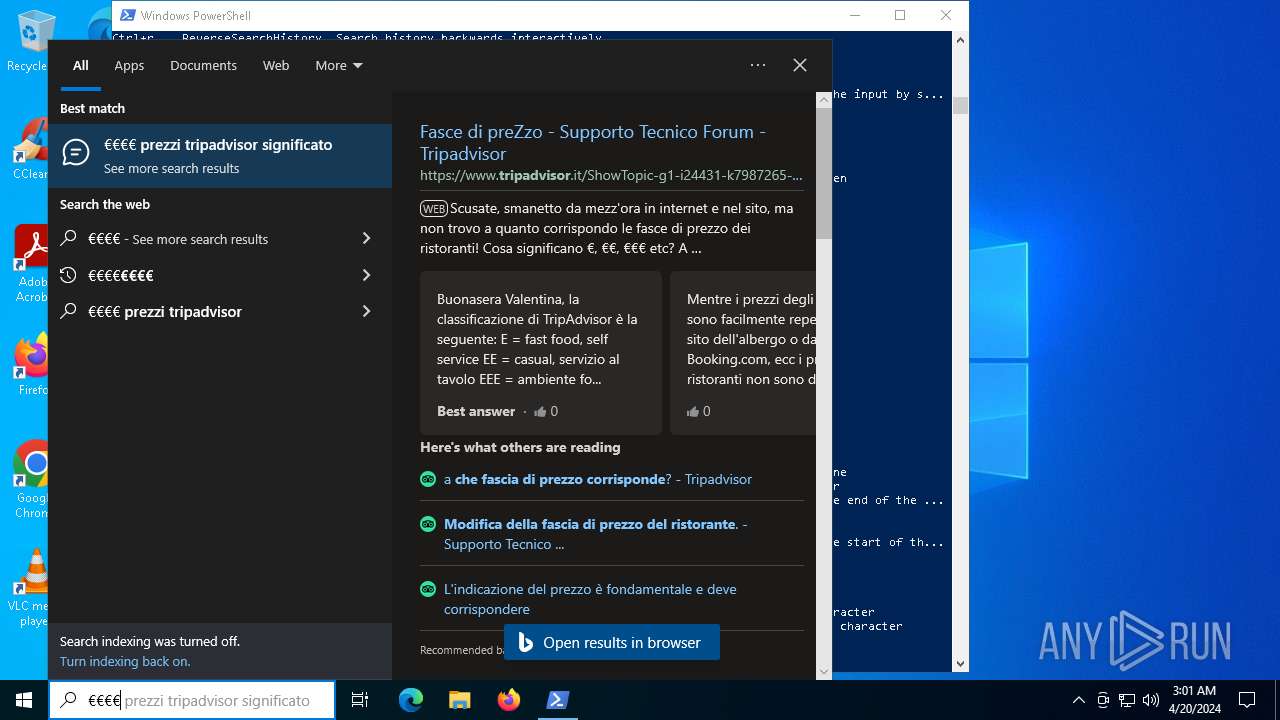Click the taskbar search input field
This screenshot has height=720, width=1280.
click(192, 700)
